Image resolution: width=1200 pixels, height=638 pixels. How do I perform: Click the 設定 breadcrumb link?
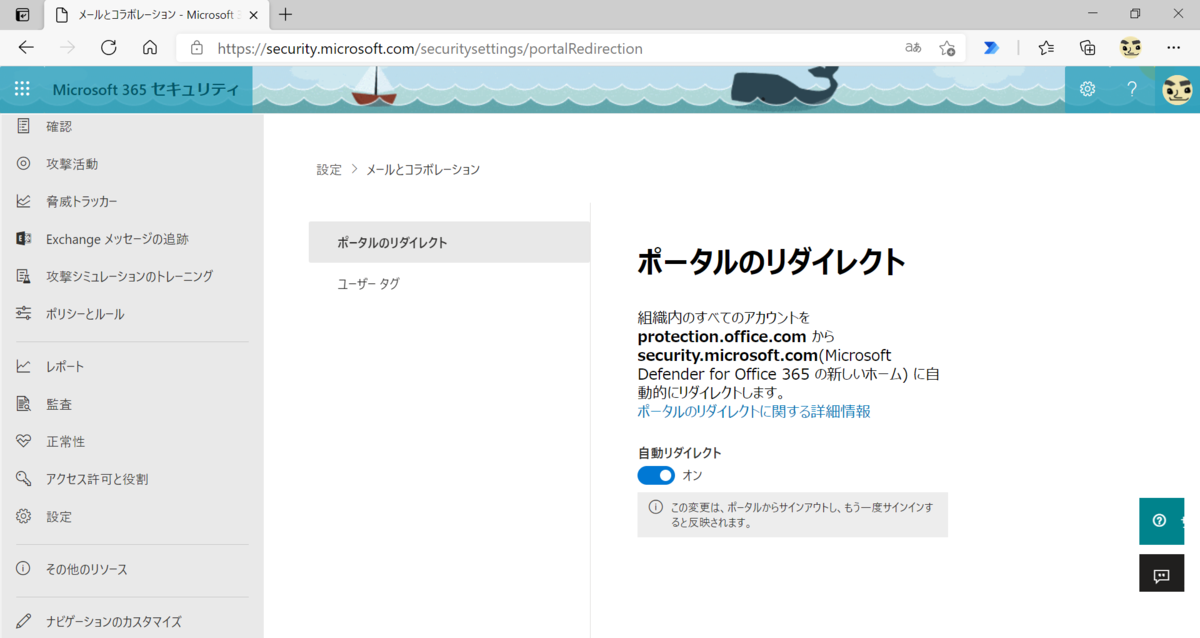[x=329, y=170]
